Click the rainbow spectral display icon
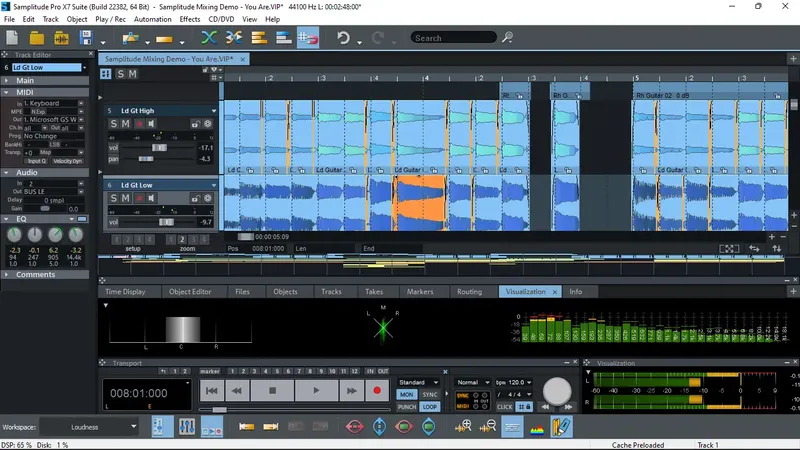The width and height of the screenshot is (800, 450). (537, 430)
